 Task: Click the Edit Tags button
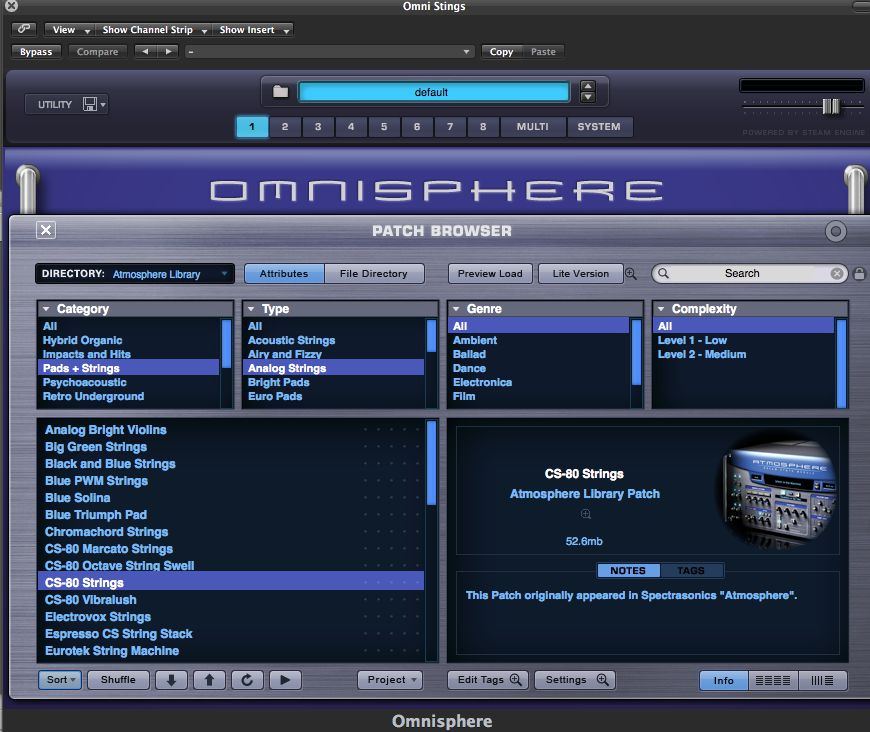488,680
